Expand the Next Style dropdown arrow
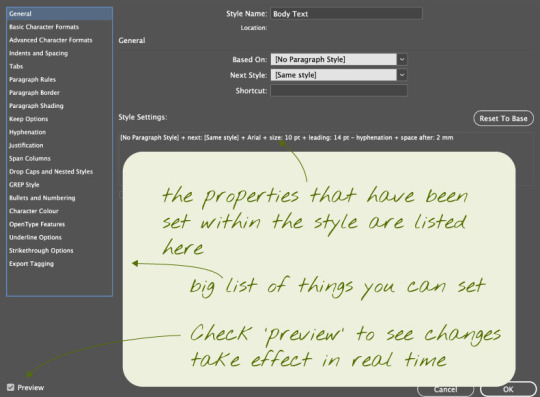Image resolution: width=540 pixels, height=397 pixels. [x=402, y=75]
